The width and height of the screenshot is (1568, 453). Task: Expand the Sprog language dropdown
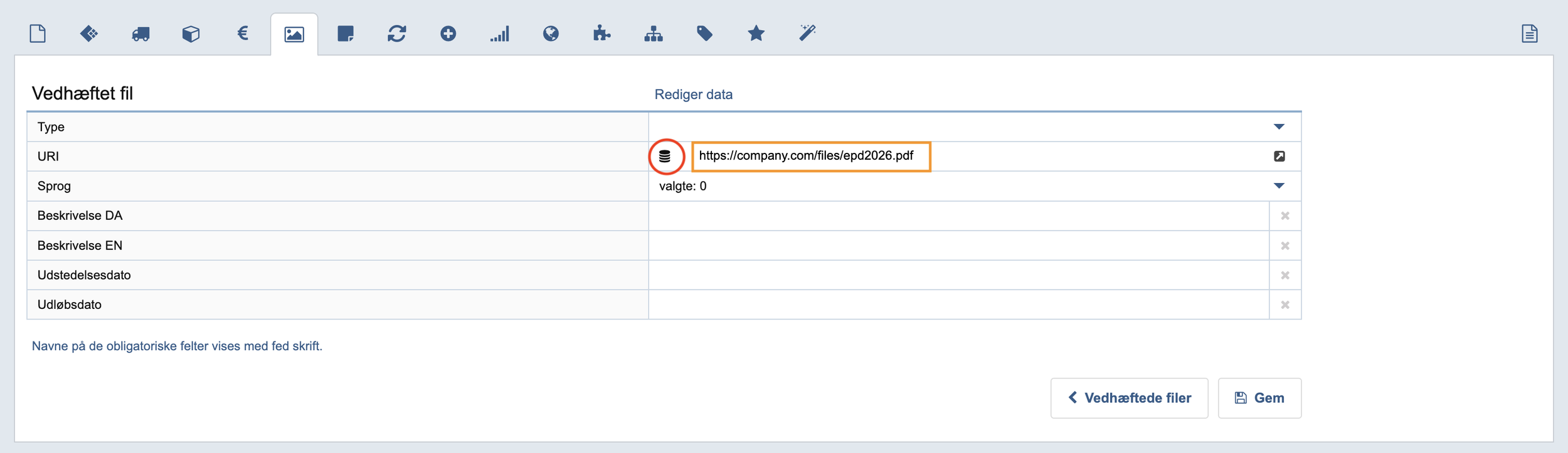(x=1279, y=185)
